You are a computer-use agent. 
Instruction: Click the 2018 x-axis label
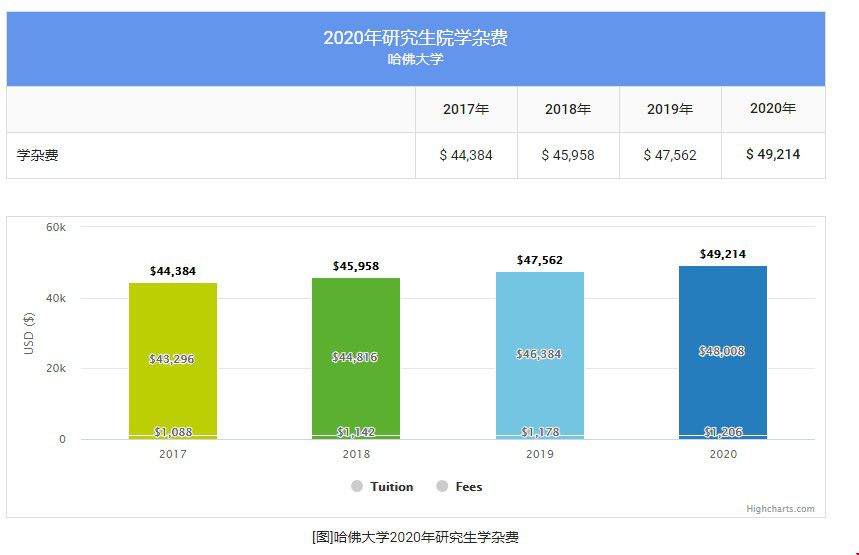[356, 454]
